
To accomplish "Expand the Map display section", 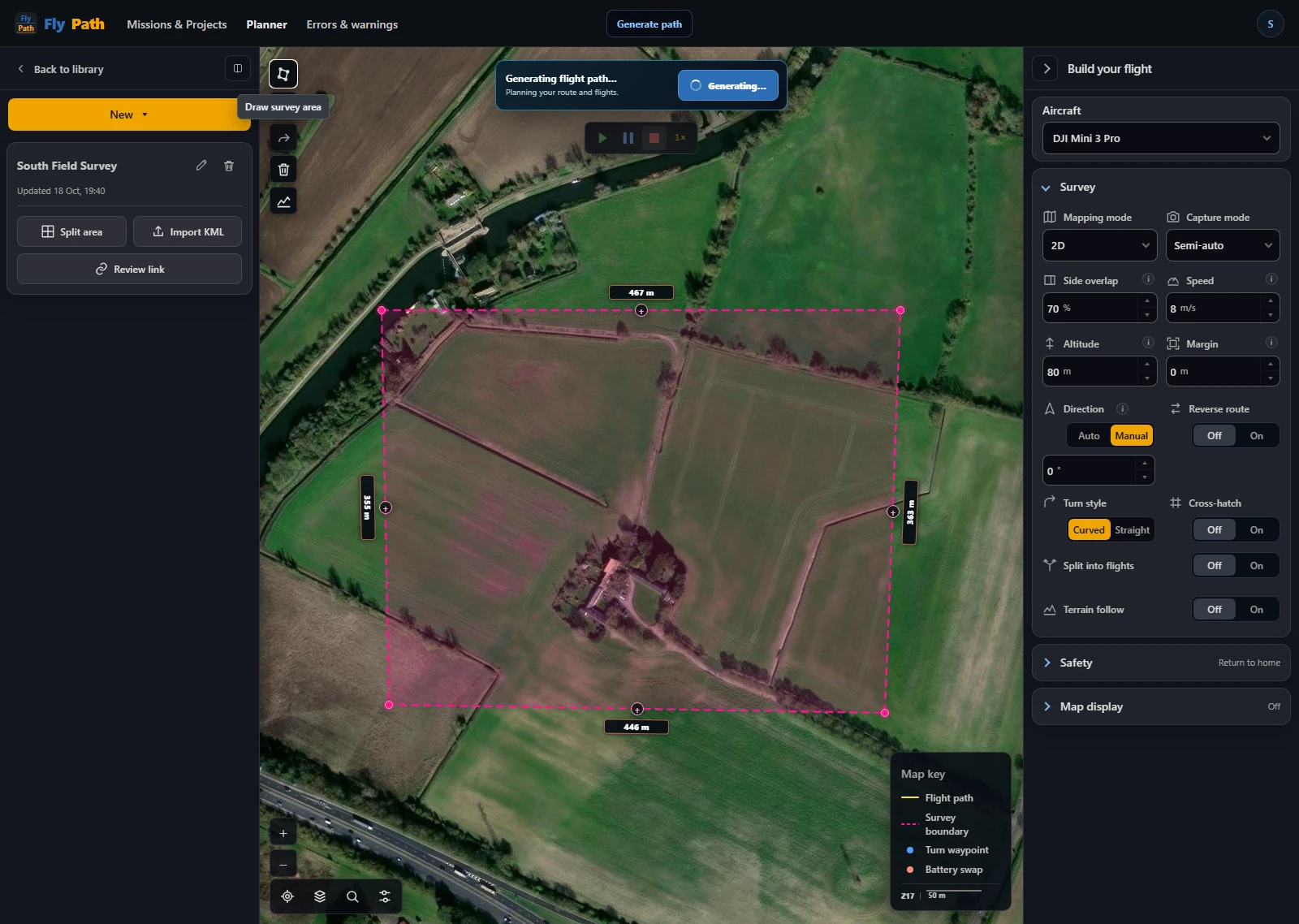I will tap(1161, 706).
